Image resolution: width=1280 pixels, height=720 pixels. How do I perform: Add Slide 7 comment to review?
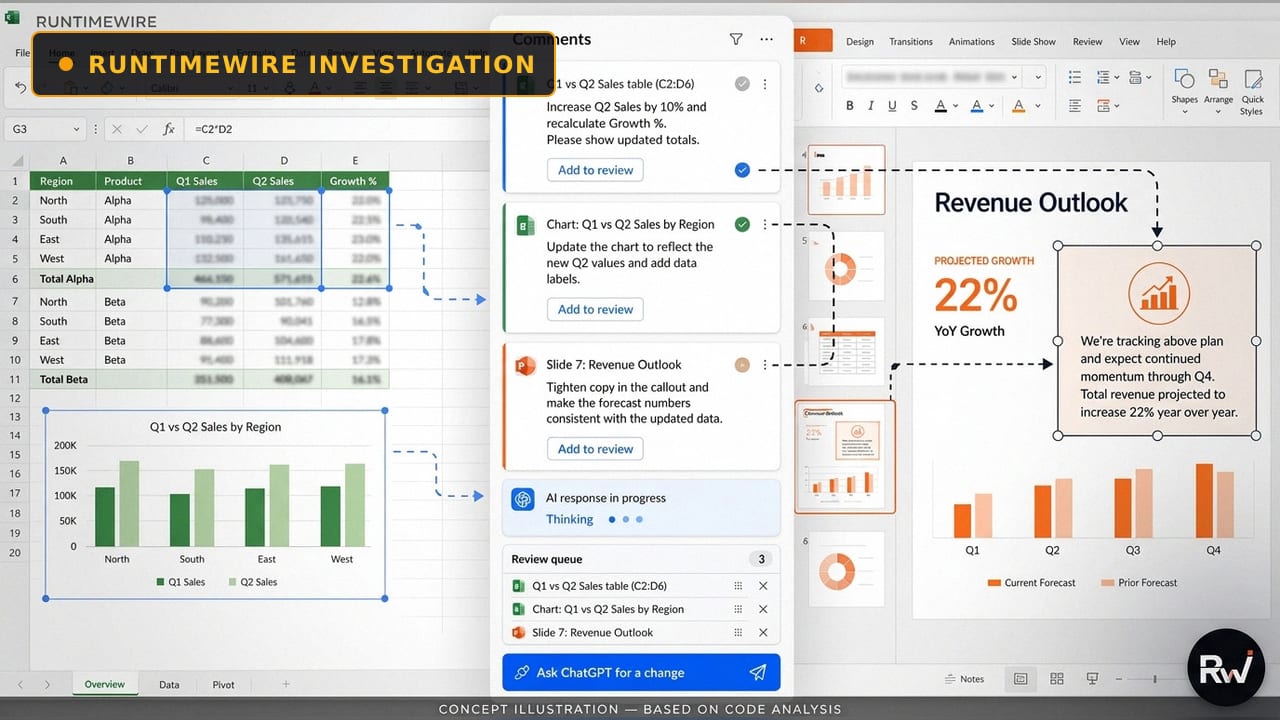[x=595, y=449]
